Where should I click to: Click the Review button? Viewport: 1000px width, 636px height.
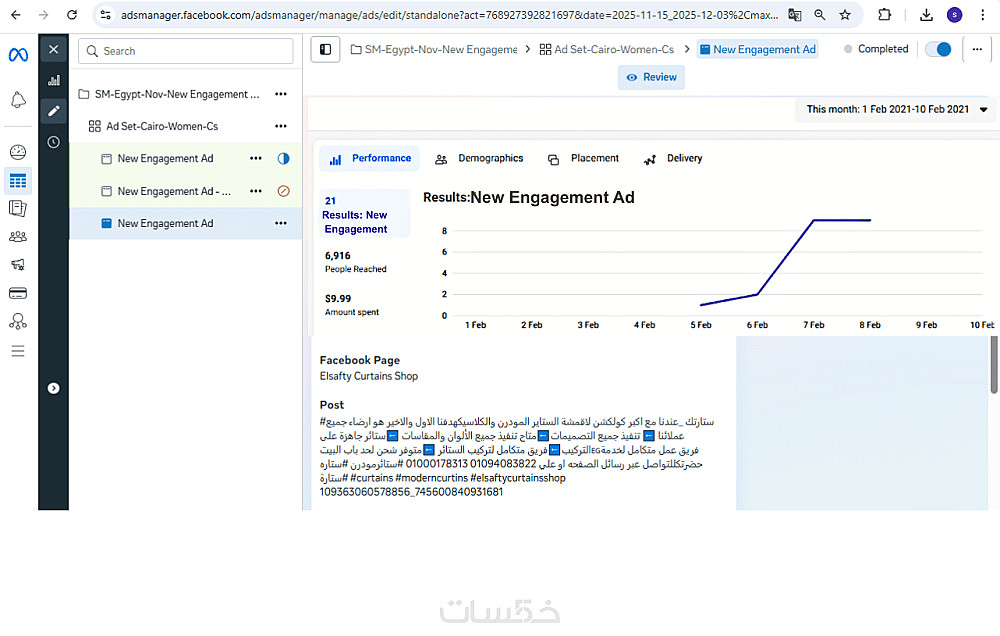click(x=651, y=77)
